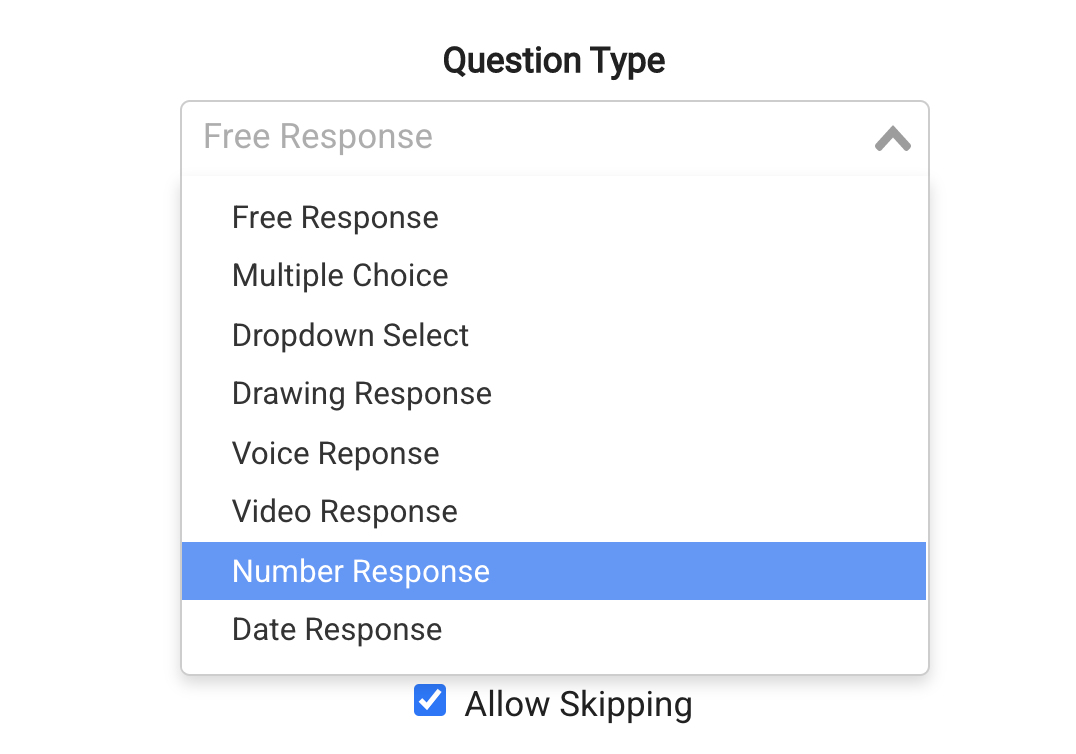The image size is (1076, 754).
Task: Click the grey Free Response placeholder text
Action: 318,137
